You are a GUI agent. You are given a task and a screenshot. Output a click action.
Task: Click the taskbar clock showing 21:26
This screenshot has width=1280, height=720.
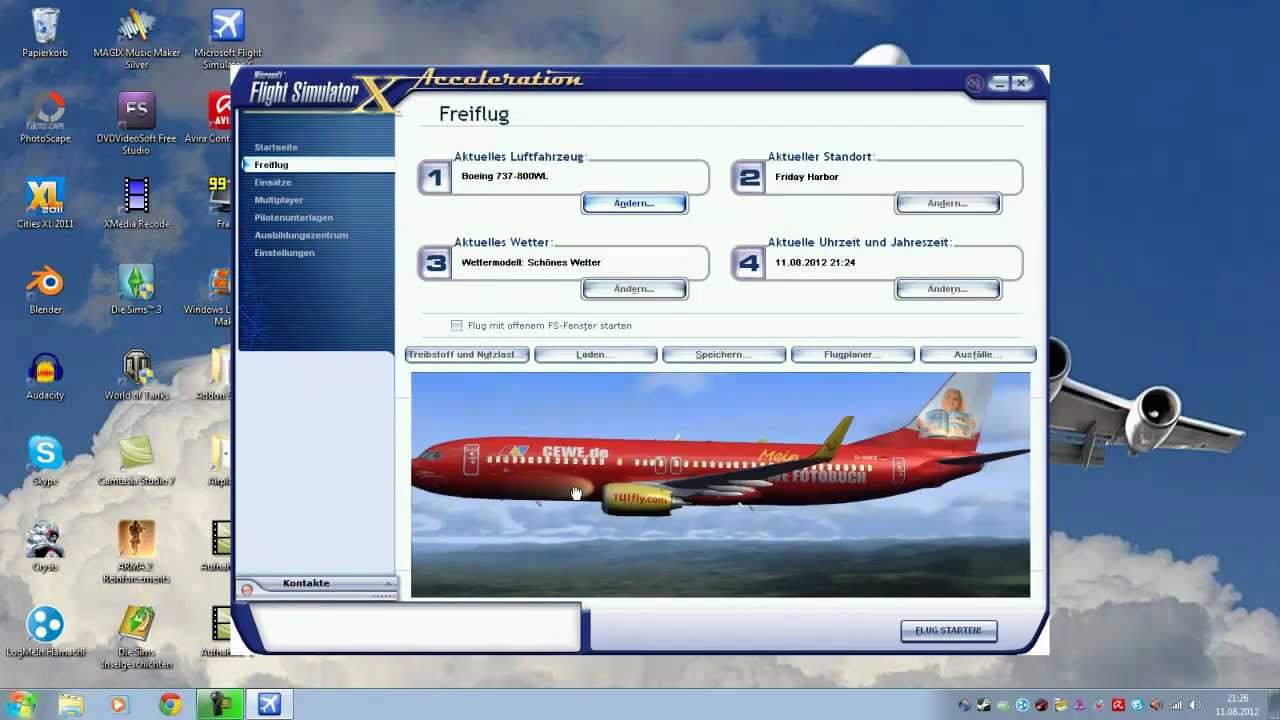[1237, 705]
